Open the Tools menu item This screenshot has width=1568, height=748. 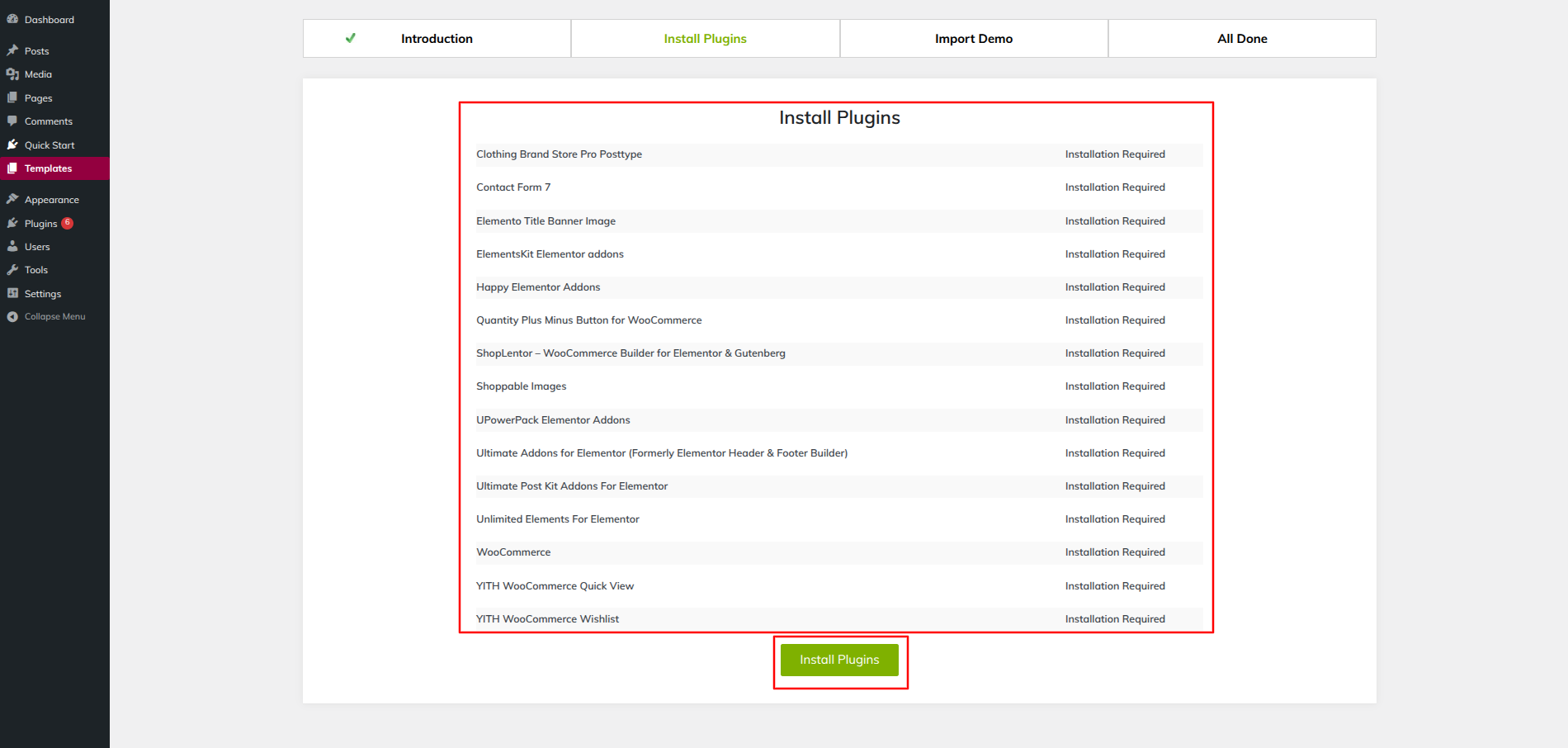tap(54, 270)
